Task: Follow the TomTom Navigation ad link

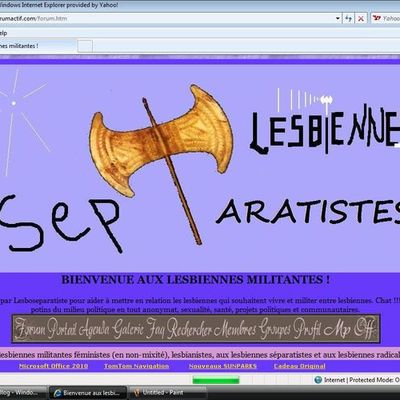Action: tap(136, 366)
